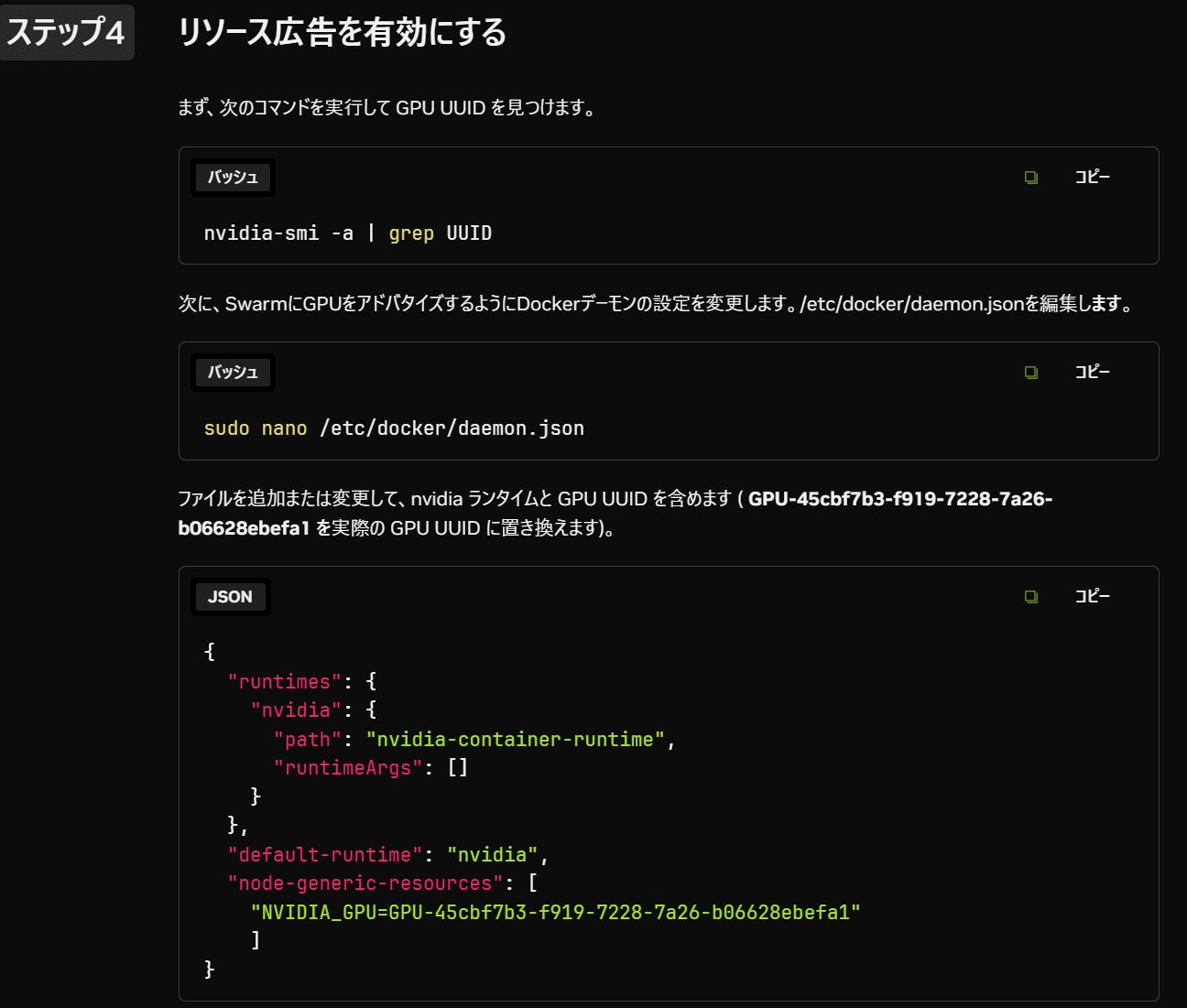
Task: Click the バッシュ label above sudo nano command
Action: pos(232,372)
